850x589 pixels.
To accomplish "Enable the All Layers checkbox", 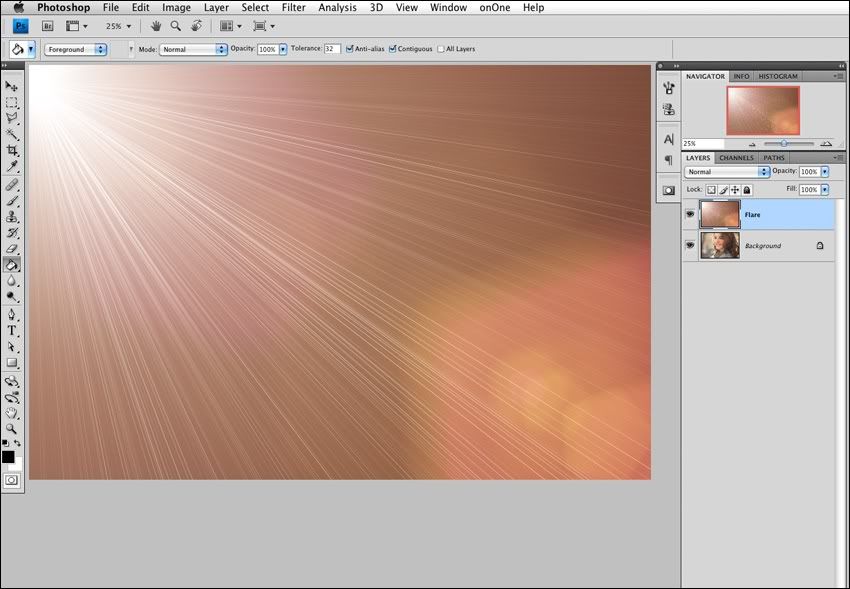I will 441,49.
